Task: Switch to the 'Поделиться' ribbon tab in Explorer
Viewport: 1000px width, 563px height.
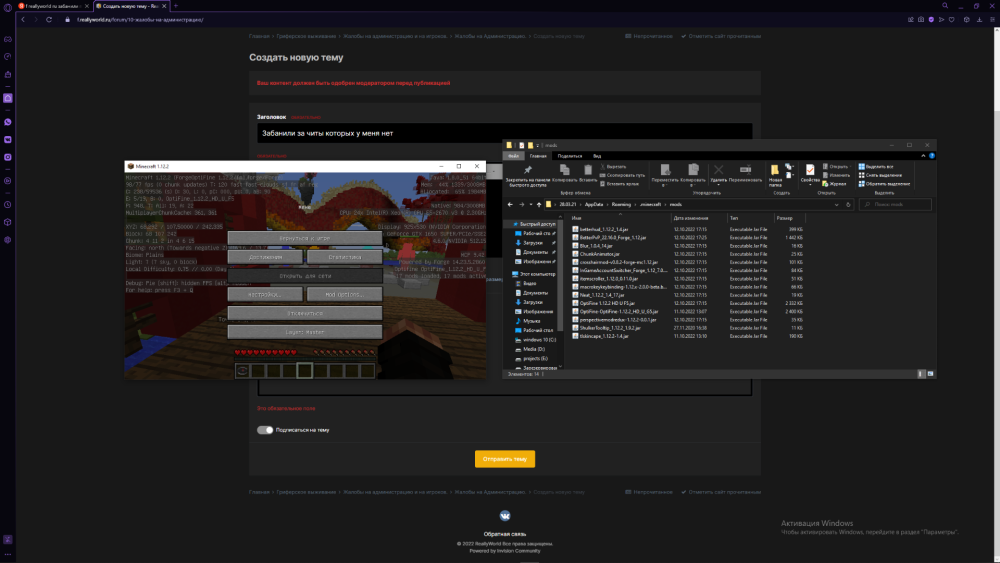Action: coord(570,156)
